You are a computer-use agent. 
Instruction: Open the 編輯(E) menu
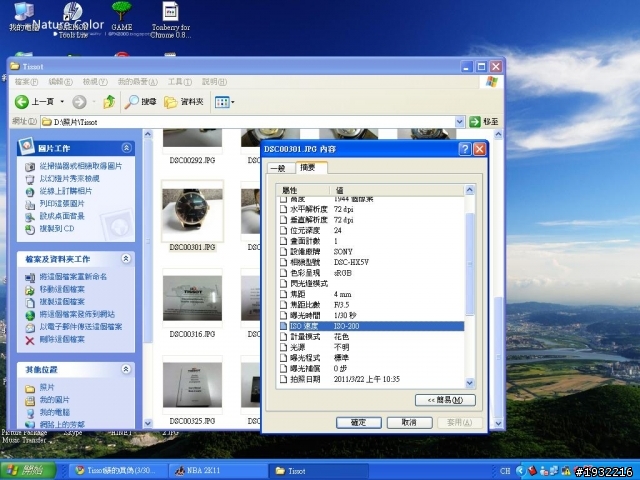tap(60, 82)
